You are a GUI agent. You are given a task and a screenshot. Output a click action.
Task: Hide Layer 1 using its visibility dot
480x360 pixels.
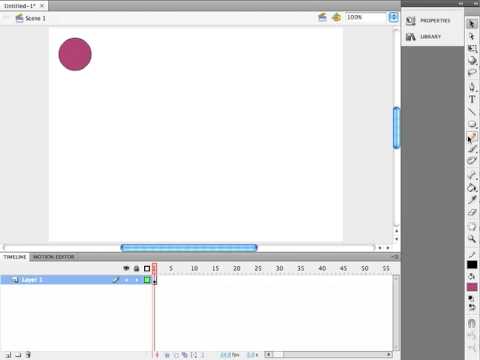pos(126,280)
